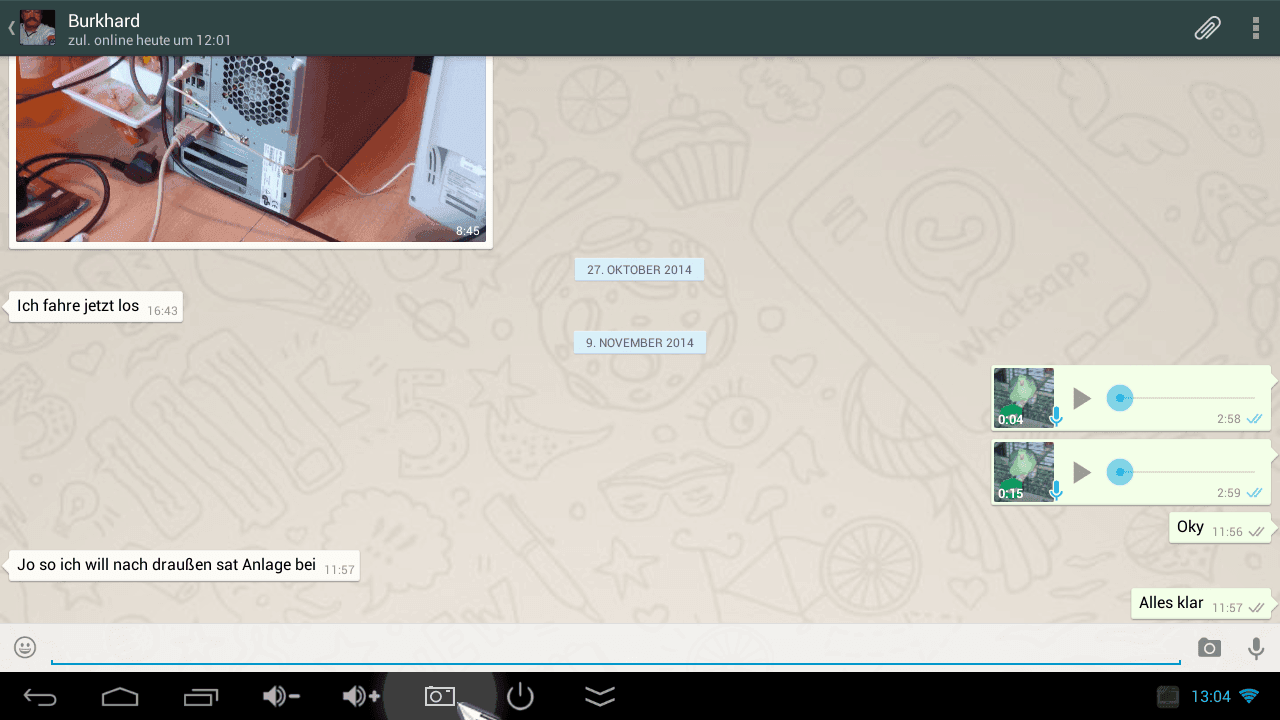1280x720 pixels.
Task: Seek the slider on the 2:59 voice message
Action: point(1180,472)
